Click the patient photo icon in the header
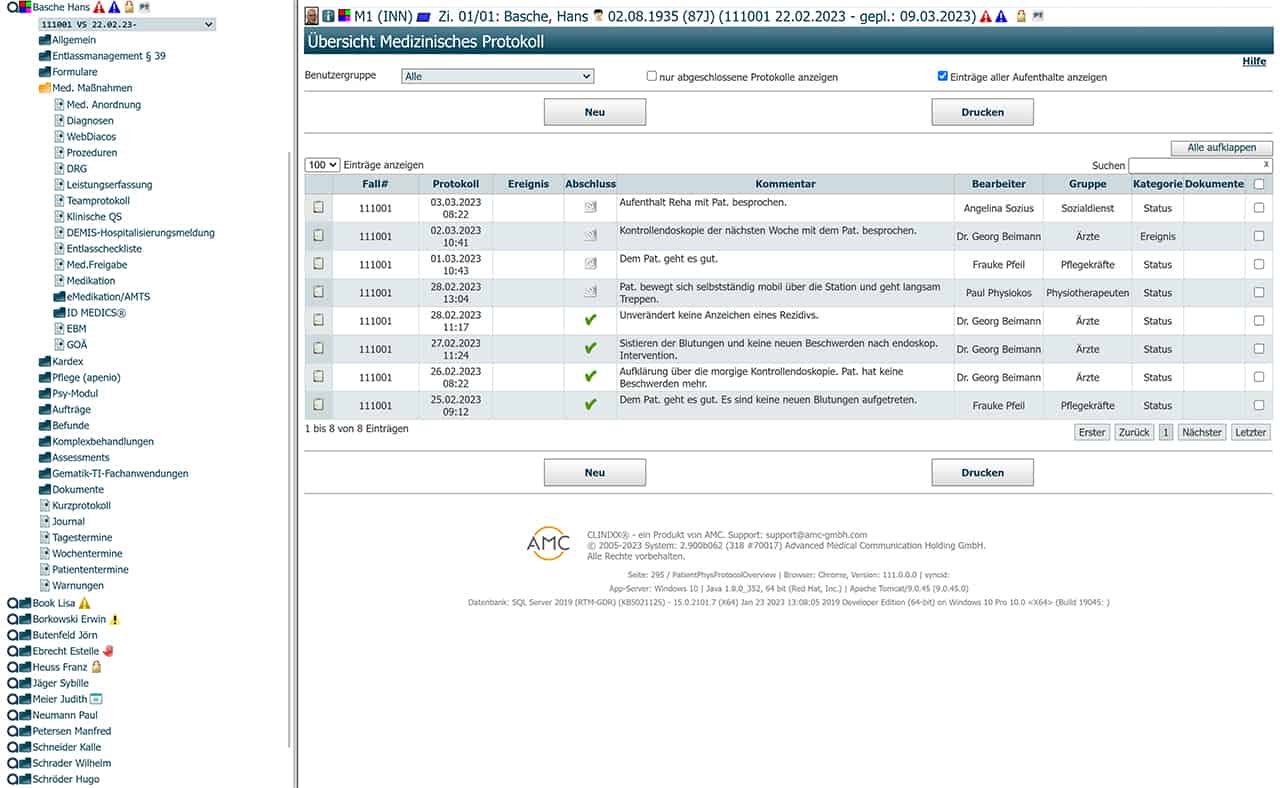The width and height of the screenshot is (1280, 788). (311, 16)
